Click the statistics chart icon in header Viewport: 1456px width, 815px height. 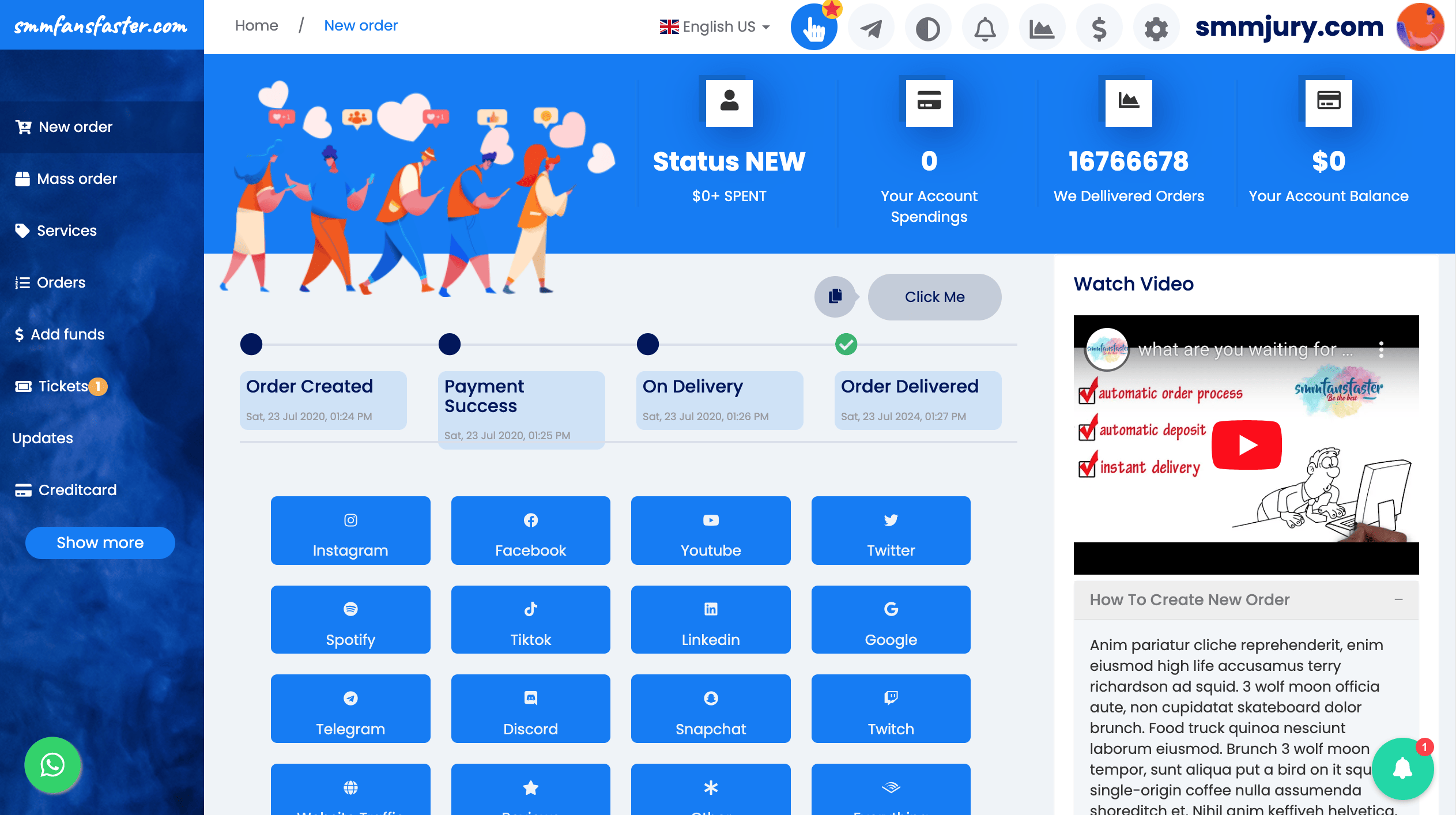point(1042,27)
